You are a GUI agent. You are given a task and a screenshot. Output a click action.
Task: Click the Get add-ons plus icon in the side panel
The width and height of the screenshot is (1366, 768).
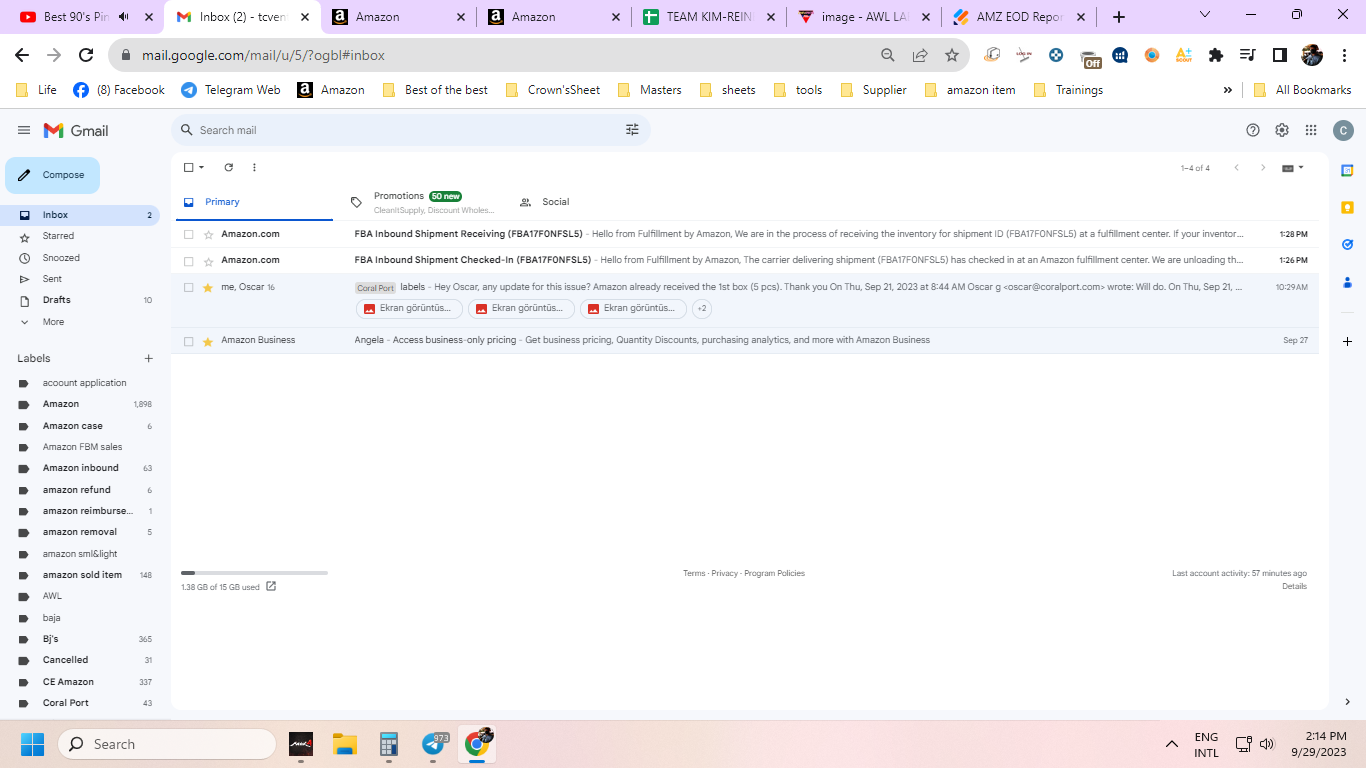[1347, 341]
